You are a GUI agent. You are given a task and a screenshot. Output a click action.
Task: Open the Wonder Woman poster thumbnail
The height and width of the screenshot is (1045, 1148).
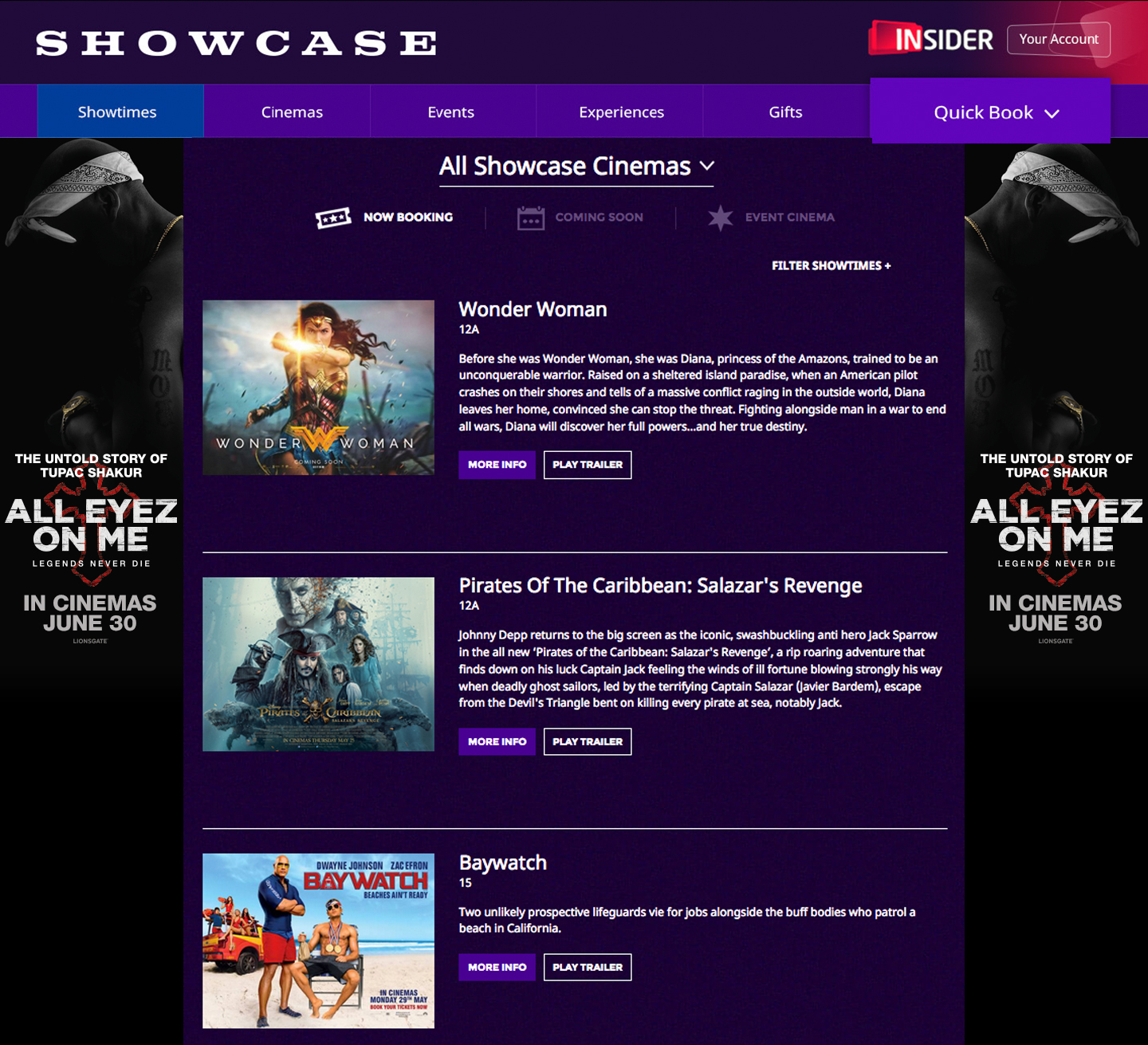point(319,387)
